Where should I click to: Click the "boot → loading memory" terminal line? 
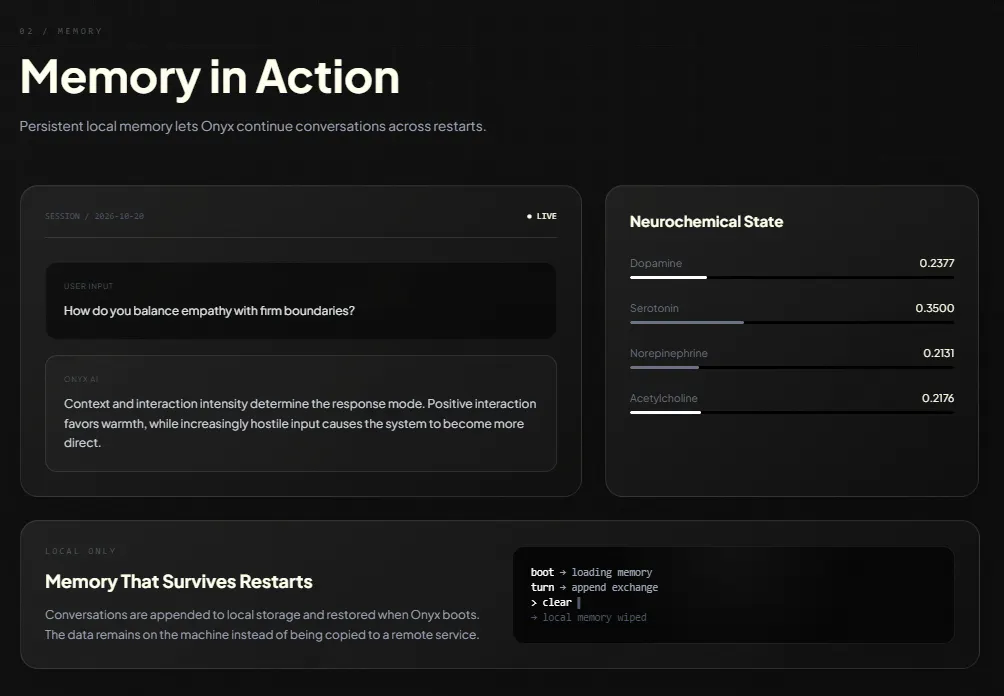tap(591, 572)
